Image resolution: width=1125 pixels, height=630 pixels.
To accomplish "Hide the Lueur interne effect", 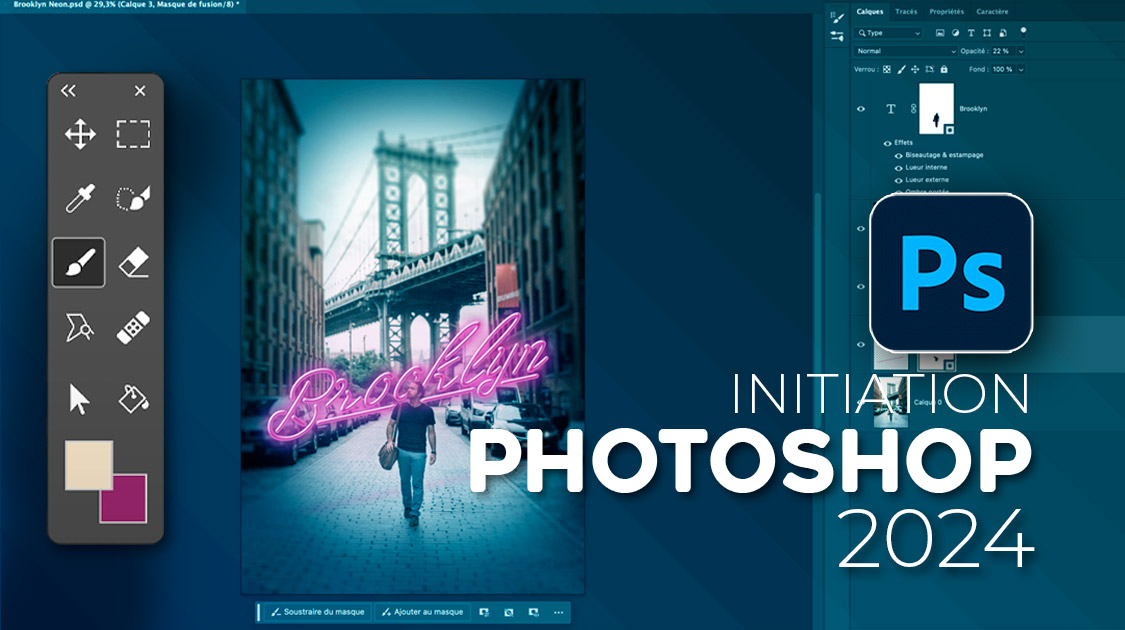I will 898,167.
